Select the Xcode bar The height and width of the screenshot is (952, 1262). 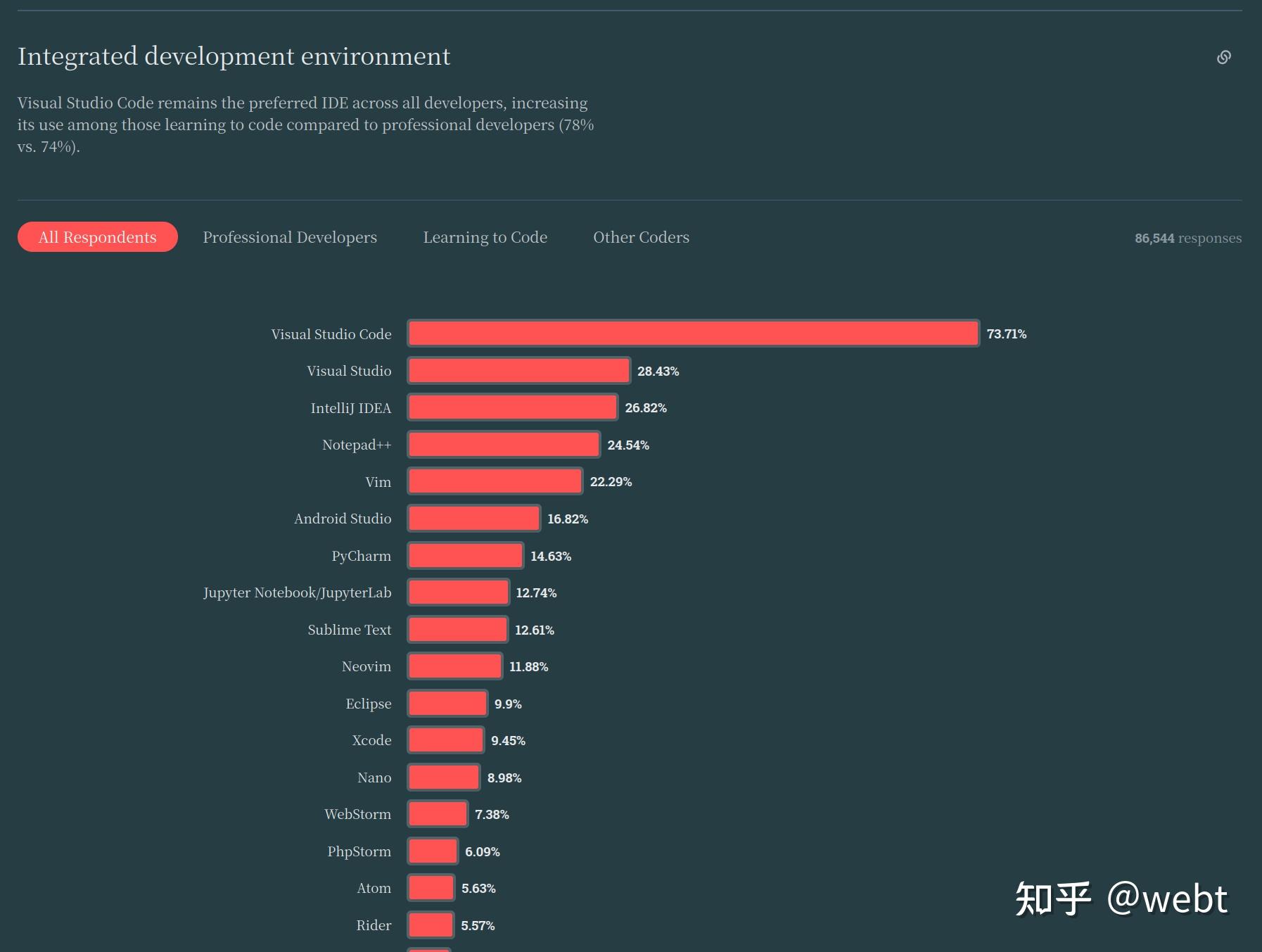point(446,740)
